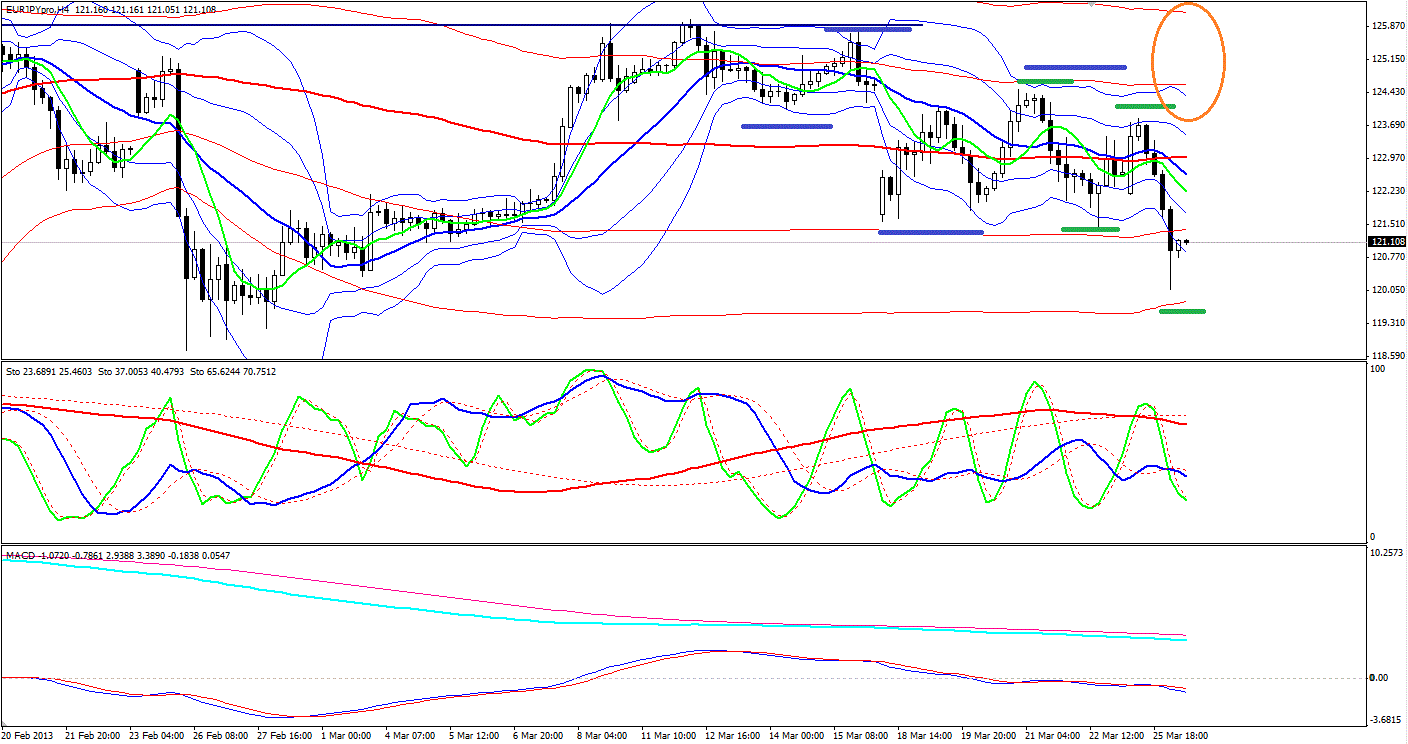Select the lowest green segment below 120.050
The width and height of the screenshot is (1408, 744).
(1182, 311)
